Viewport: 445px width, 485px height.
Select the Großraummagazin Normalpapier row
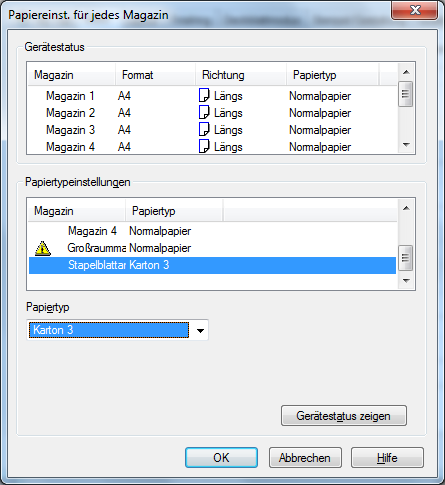click(212, 248)
